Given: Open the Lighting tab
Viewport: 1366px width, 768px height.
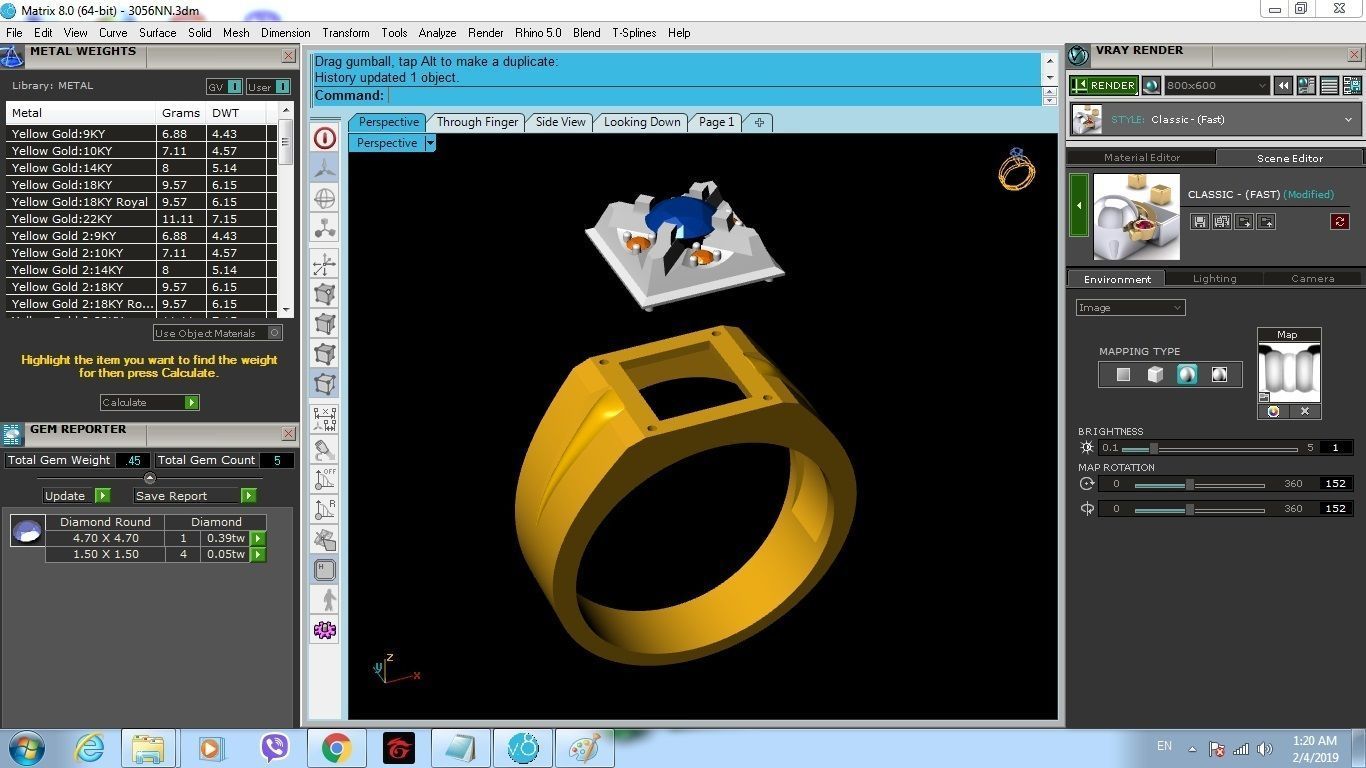Looking at the screenshot, I should pyautogui.click(x=1214, y=279).
